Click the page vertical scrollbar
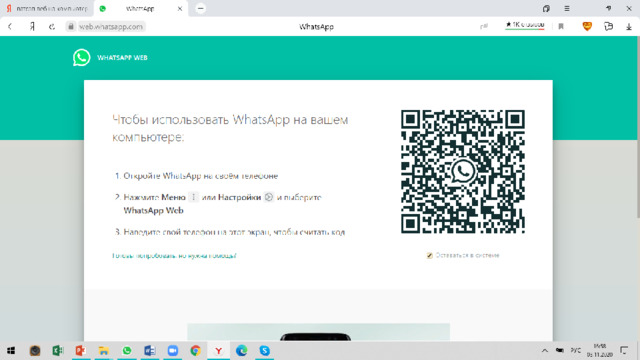Screen dimensions: 640x360 click(x=638, y=127)
